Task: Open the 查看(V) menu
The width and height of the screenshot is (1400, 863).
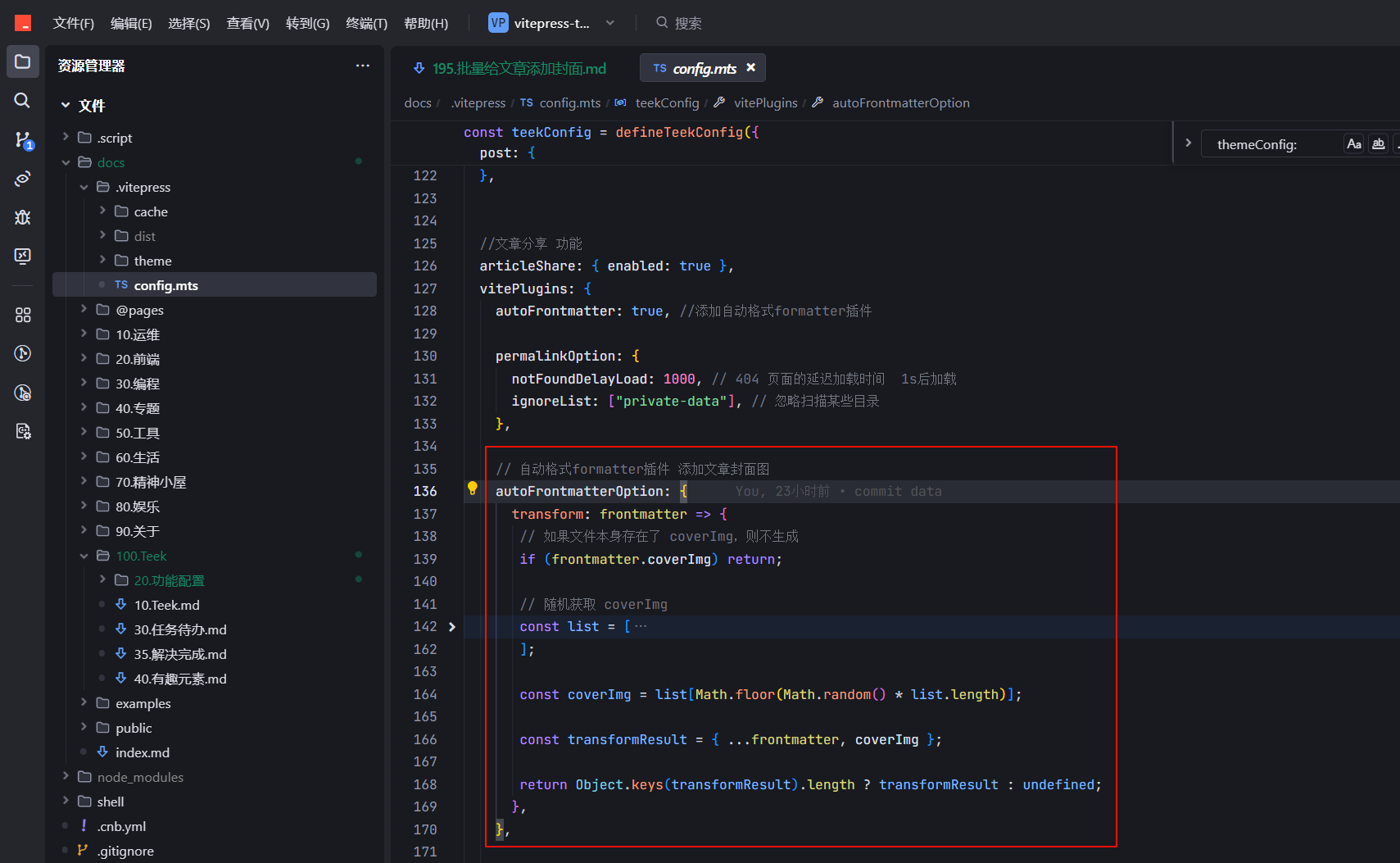Action: [x=247, y=23]
